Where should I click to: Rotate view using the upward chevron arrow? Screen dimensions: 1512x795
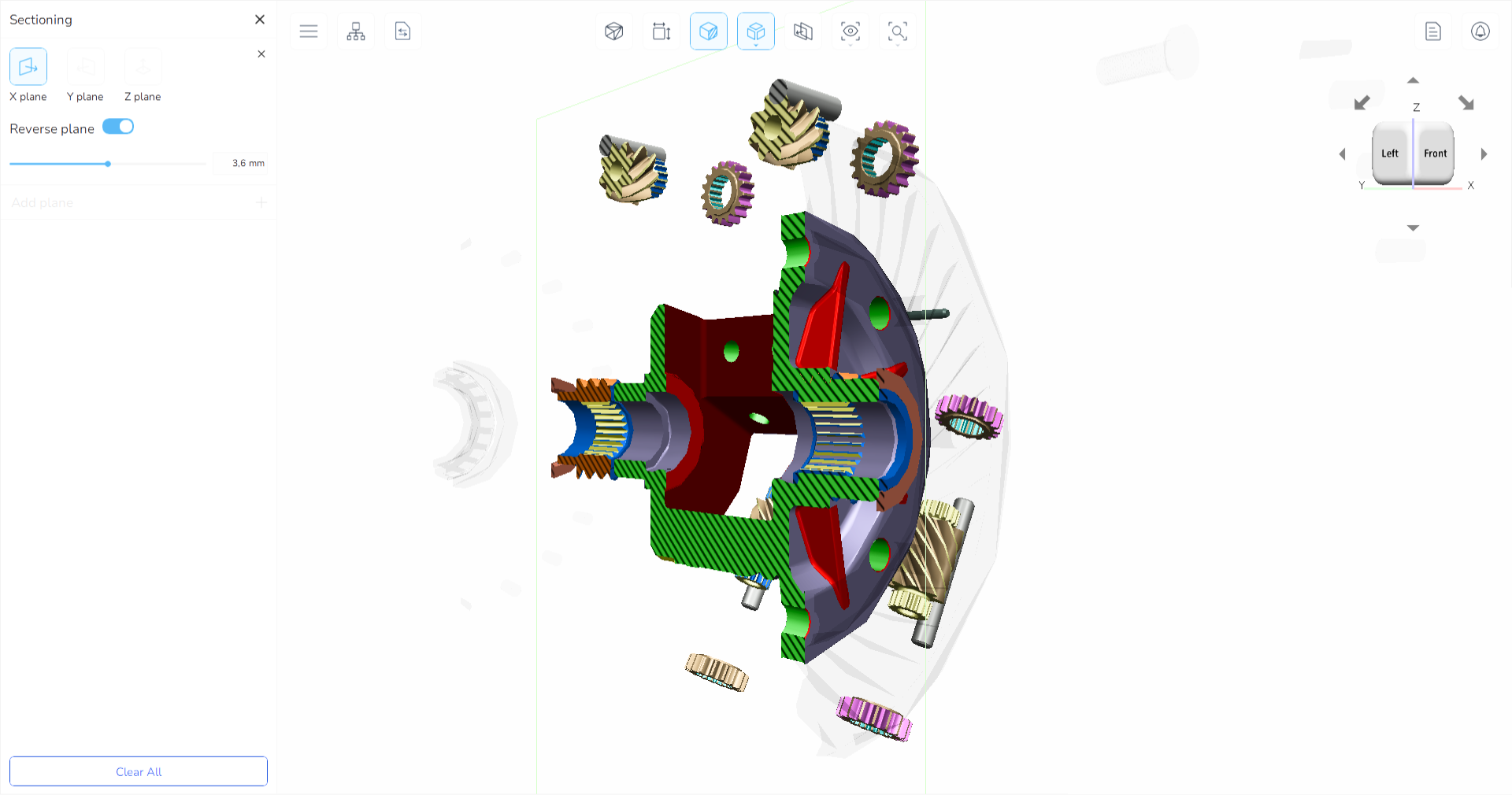pos(1414,80)
